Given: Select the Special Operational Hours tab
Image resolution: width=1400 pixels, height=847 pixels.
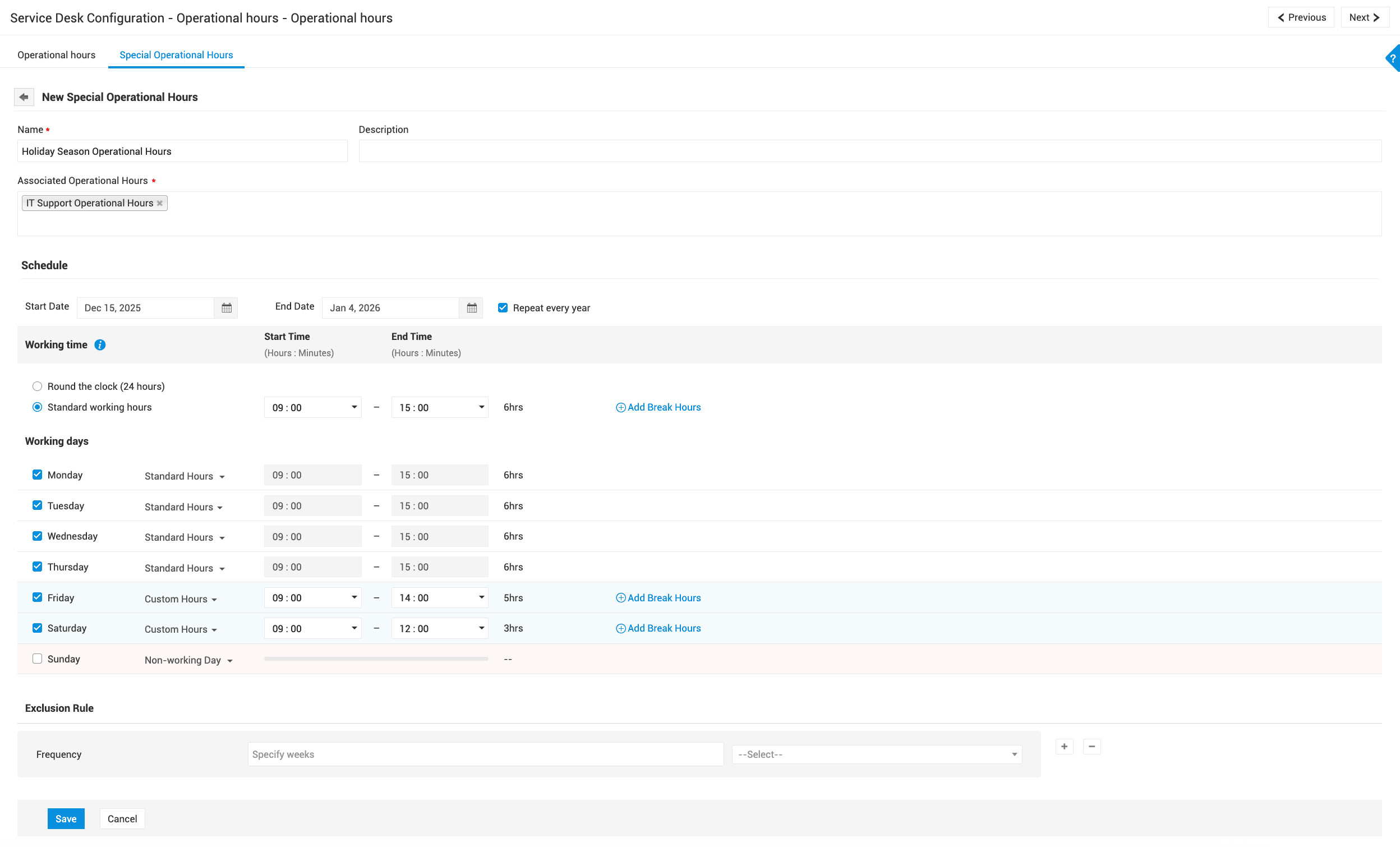Looking at the screenshot, I should pyautogui.click(x=176, y=55).
